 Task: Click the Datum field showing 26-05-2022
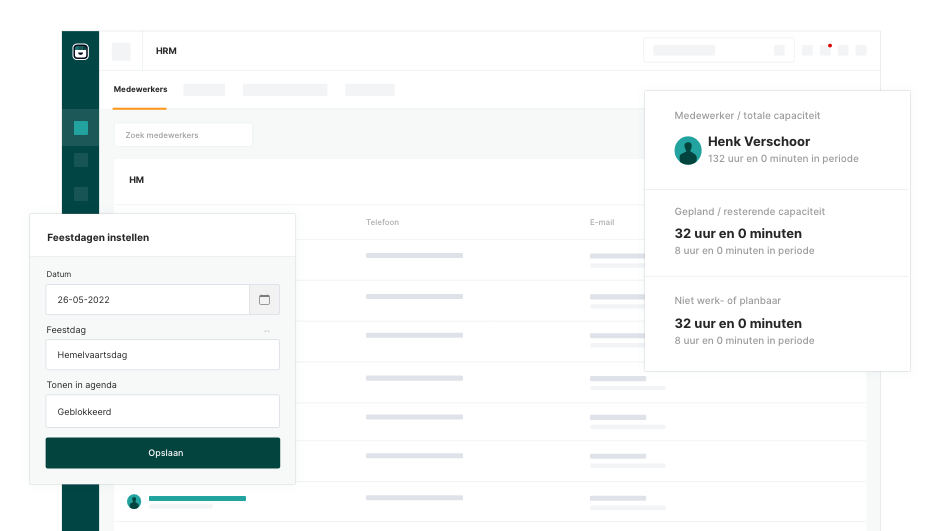[x=147, y=300]
